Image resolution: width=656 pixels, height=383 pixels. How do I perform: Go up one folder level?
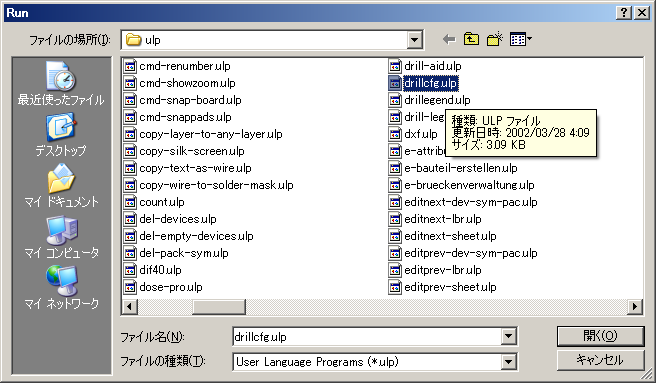click(x=471, y=39)
